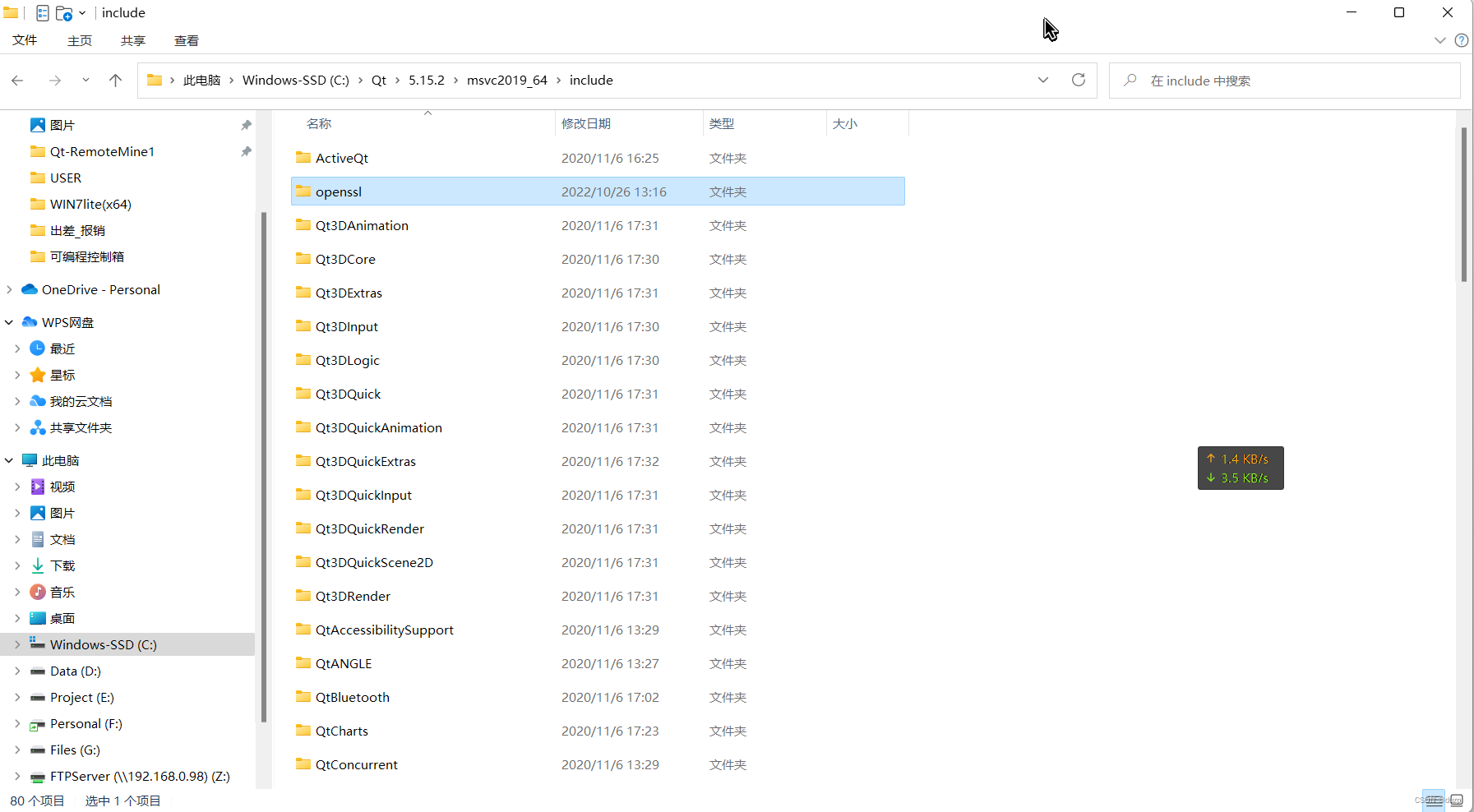The width and height of the screenshot is (1474, 812).
Task: Collapse the 此电脑 tree node
Action: point(9,460)
